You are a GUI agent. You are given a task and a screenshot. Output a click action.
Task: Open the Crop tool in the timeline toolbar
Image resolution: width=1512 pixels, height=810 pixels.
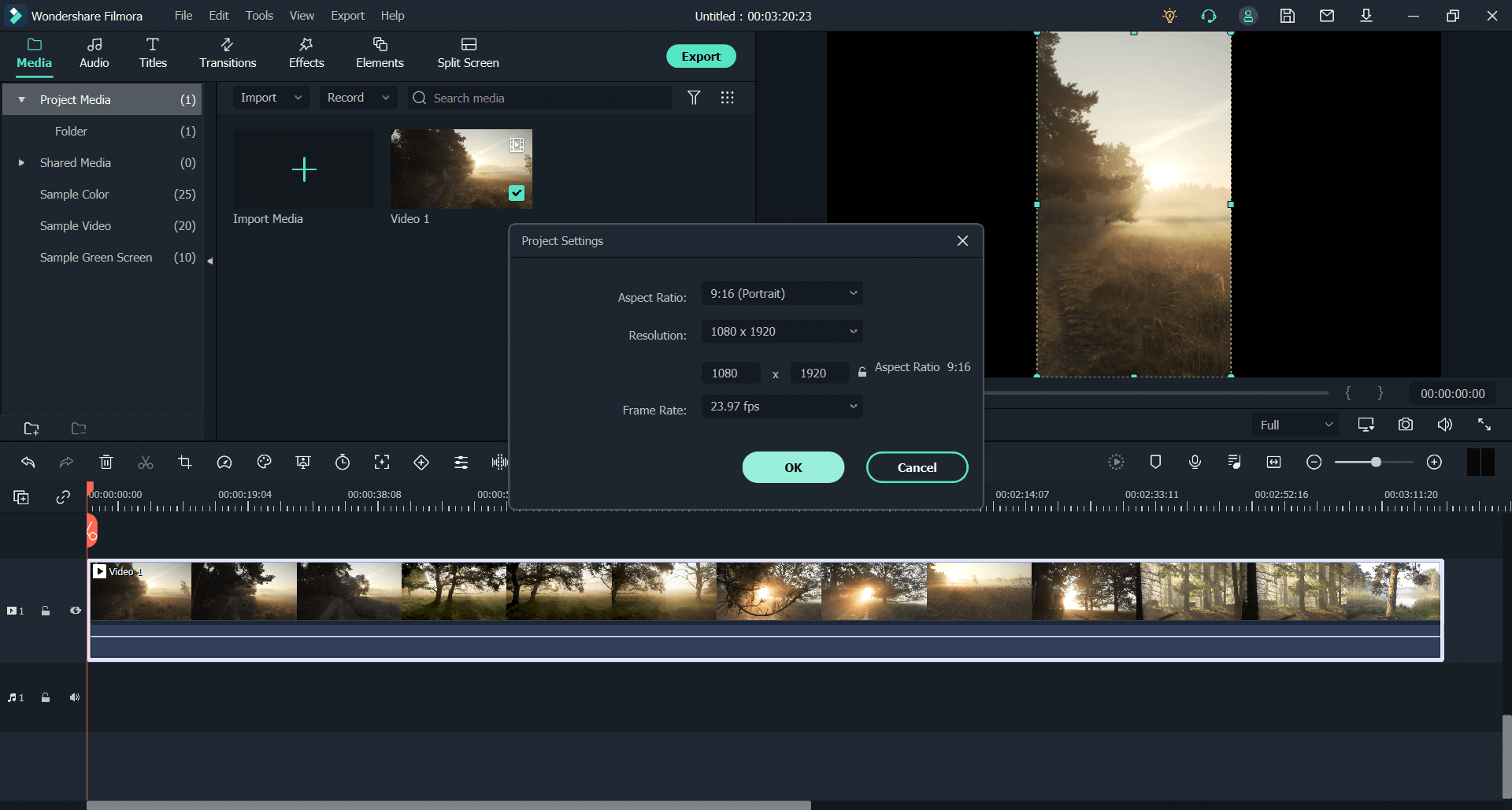[x=185, y=463]
